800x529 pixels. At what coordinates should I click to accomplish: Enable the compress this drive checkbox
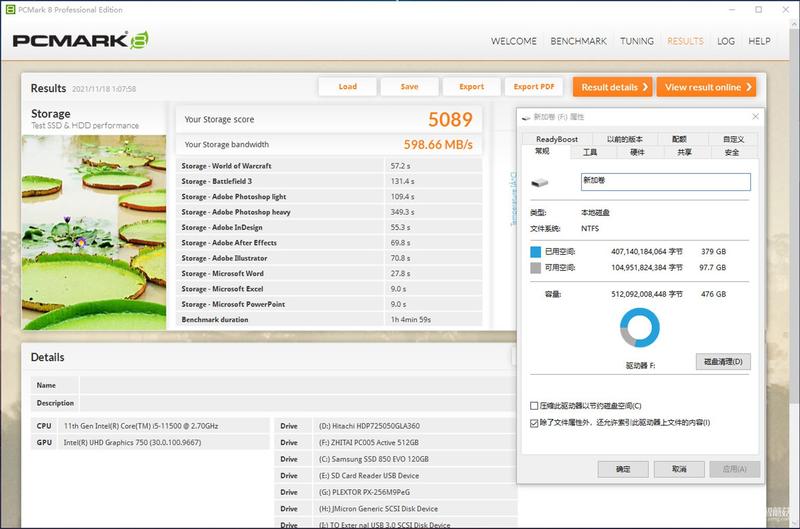click(534, 406)
